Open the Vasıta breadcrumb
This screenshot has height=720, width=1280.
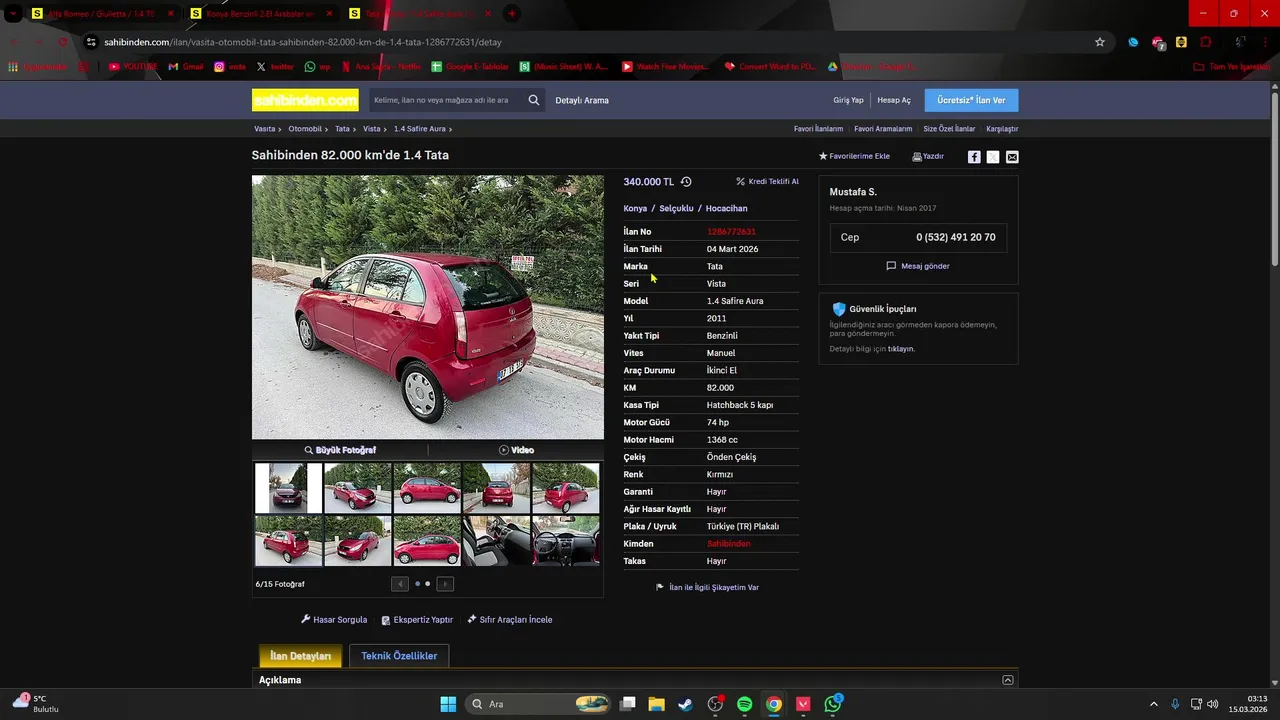264,129
